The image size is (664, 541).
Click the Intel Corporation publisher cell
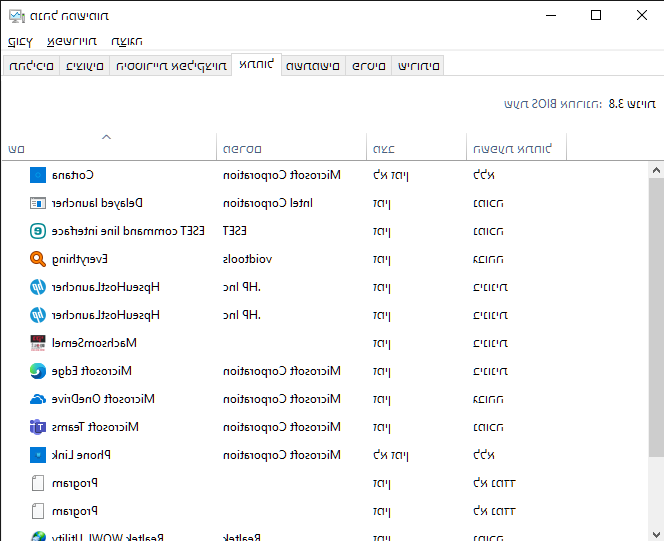tap(268, 203)
